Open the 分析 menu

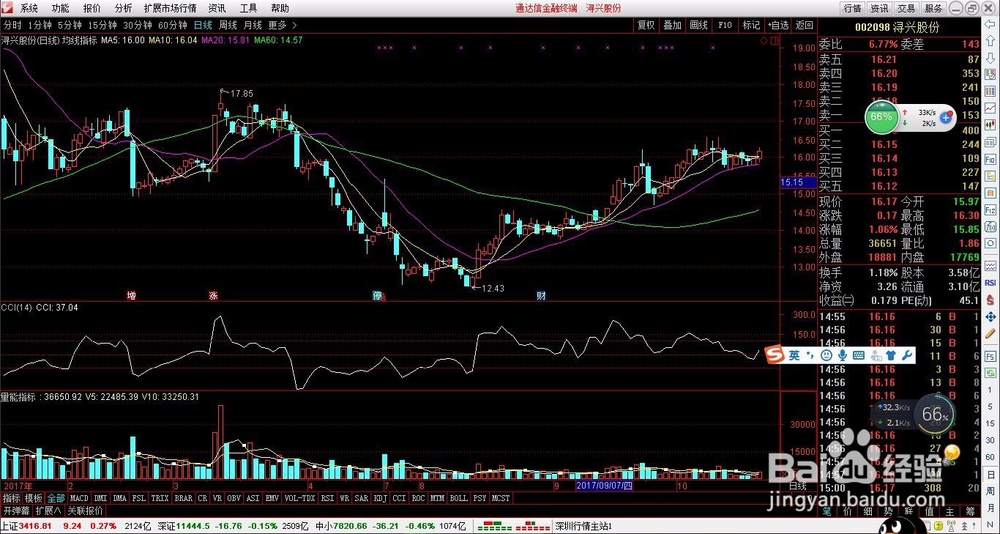124,8
